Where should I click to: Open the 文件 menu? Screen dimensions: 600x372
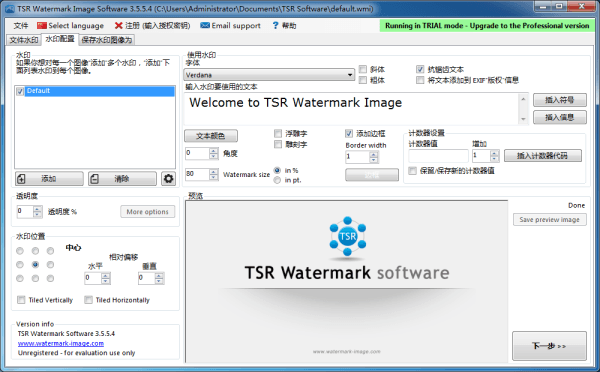click(x=21, y=25)
